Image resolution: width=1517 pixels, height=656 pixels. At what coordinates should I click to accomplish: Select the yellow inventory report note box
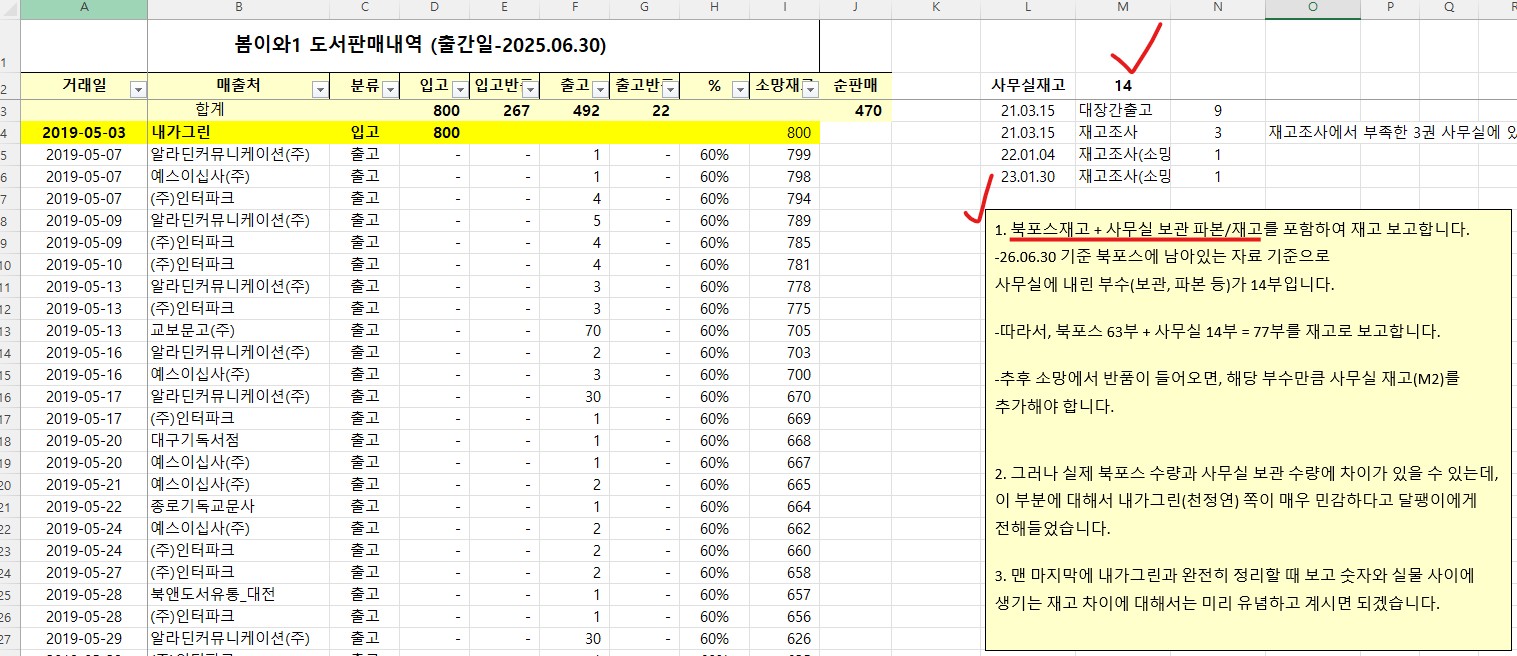tap(1250, 429)
